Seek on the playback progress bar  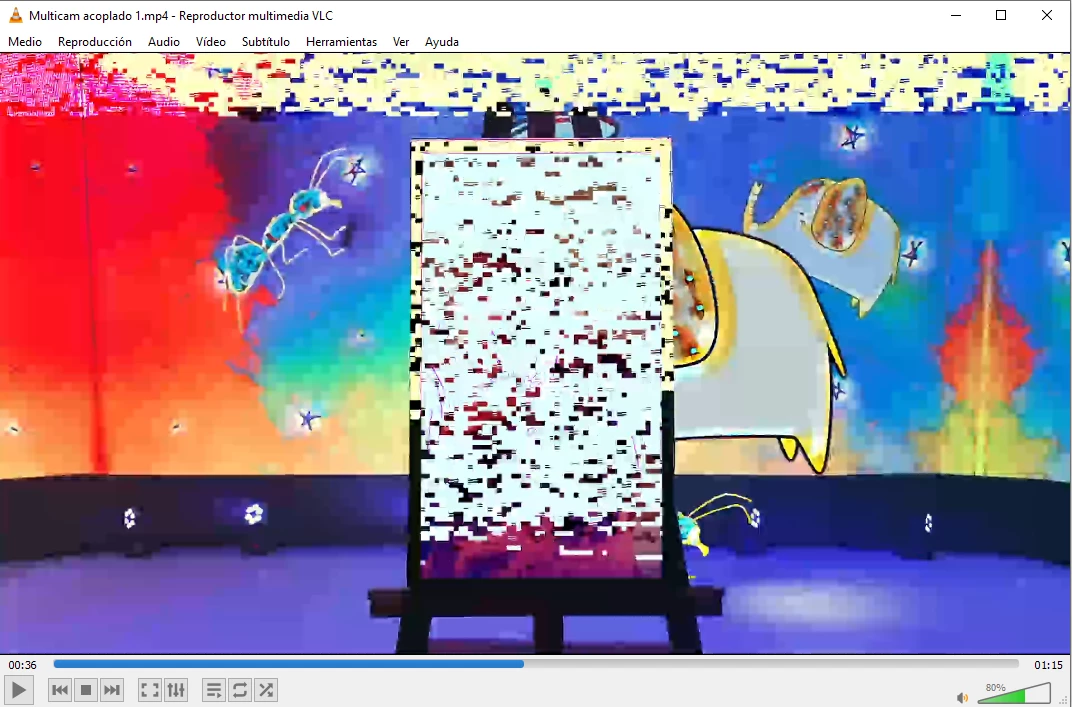point(536,664)
